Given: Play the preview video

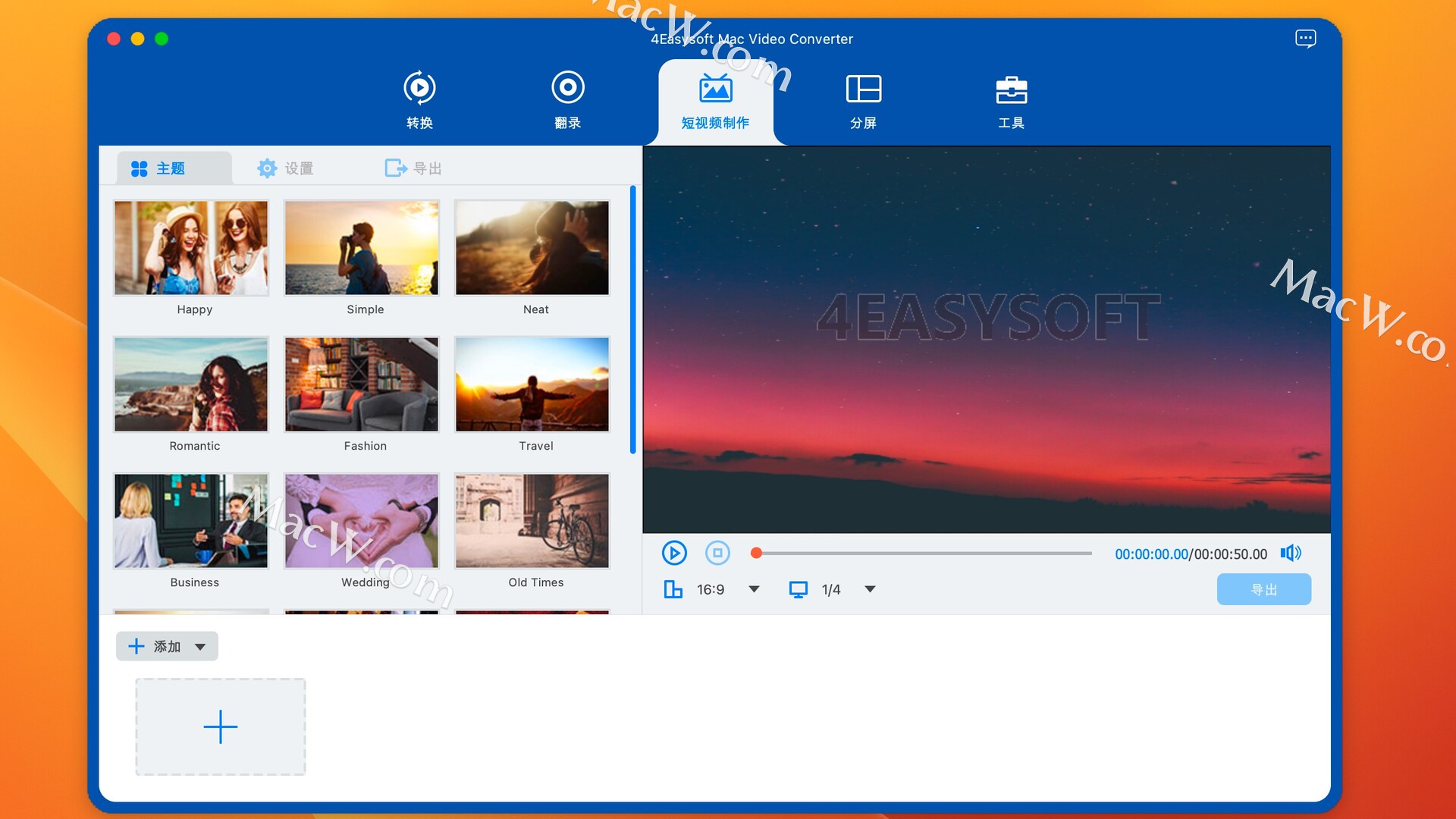Looking at the screenshot, I should pos(674,553).
